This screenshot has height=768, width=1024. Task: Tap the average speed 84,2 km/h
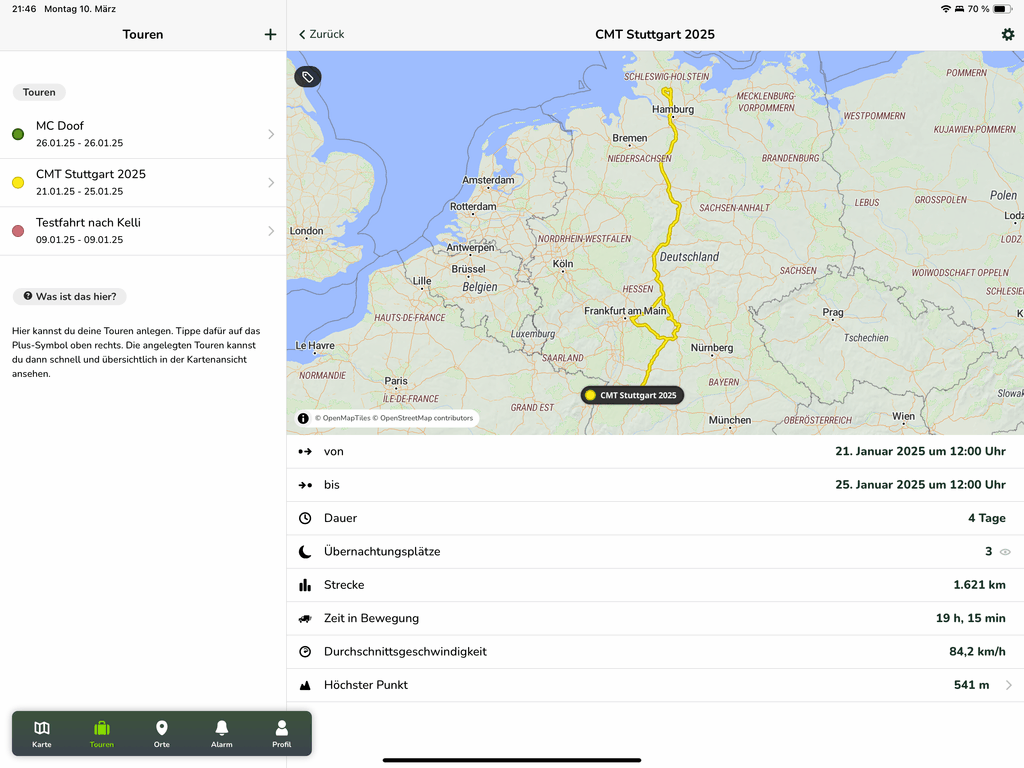977,651
